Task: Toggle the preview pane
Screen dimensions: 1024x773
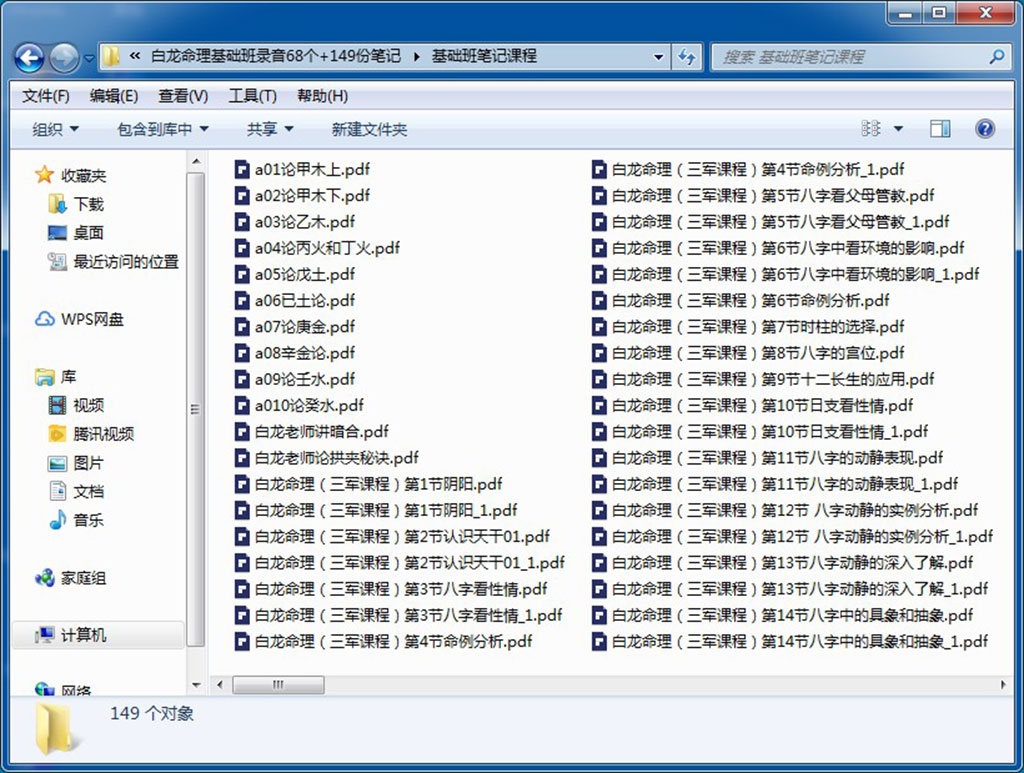Action: click(x=940, y=129)
